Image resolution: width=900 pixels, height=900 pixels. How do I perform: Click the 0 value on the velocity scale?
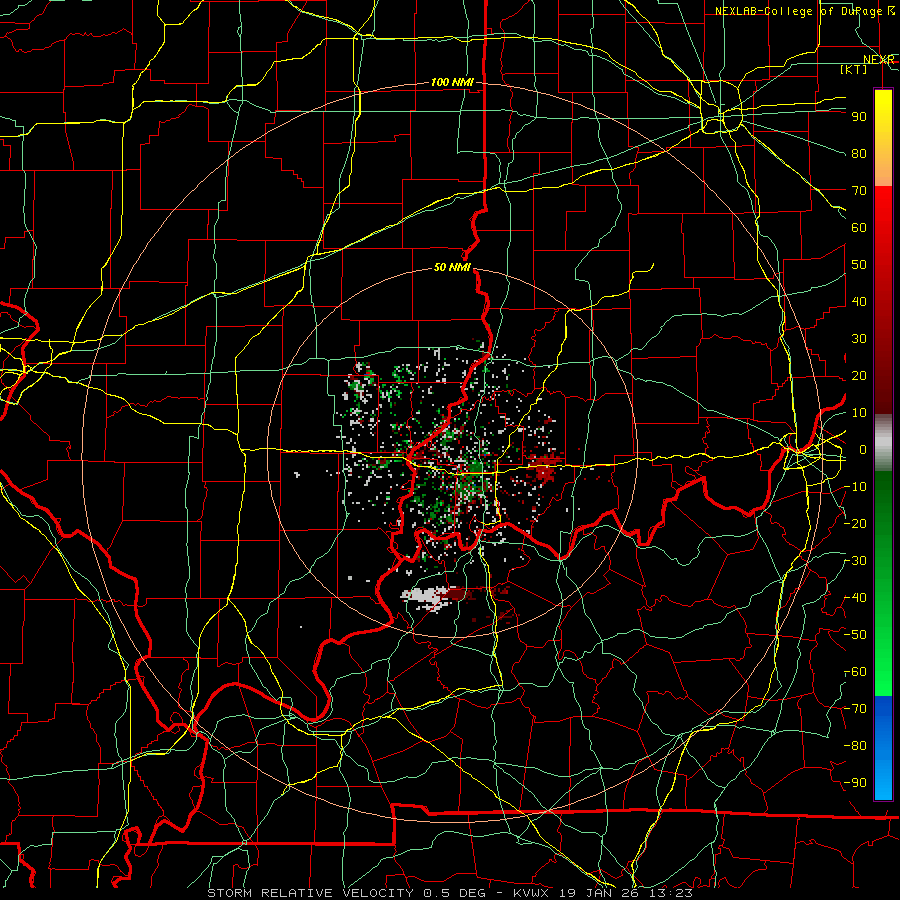pyautogui.click(x=863, y=450)
